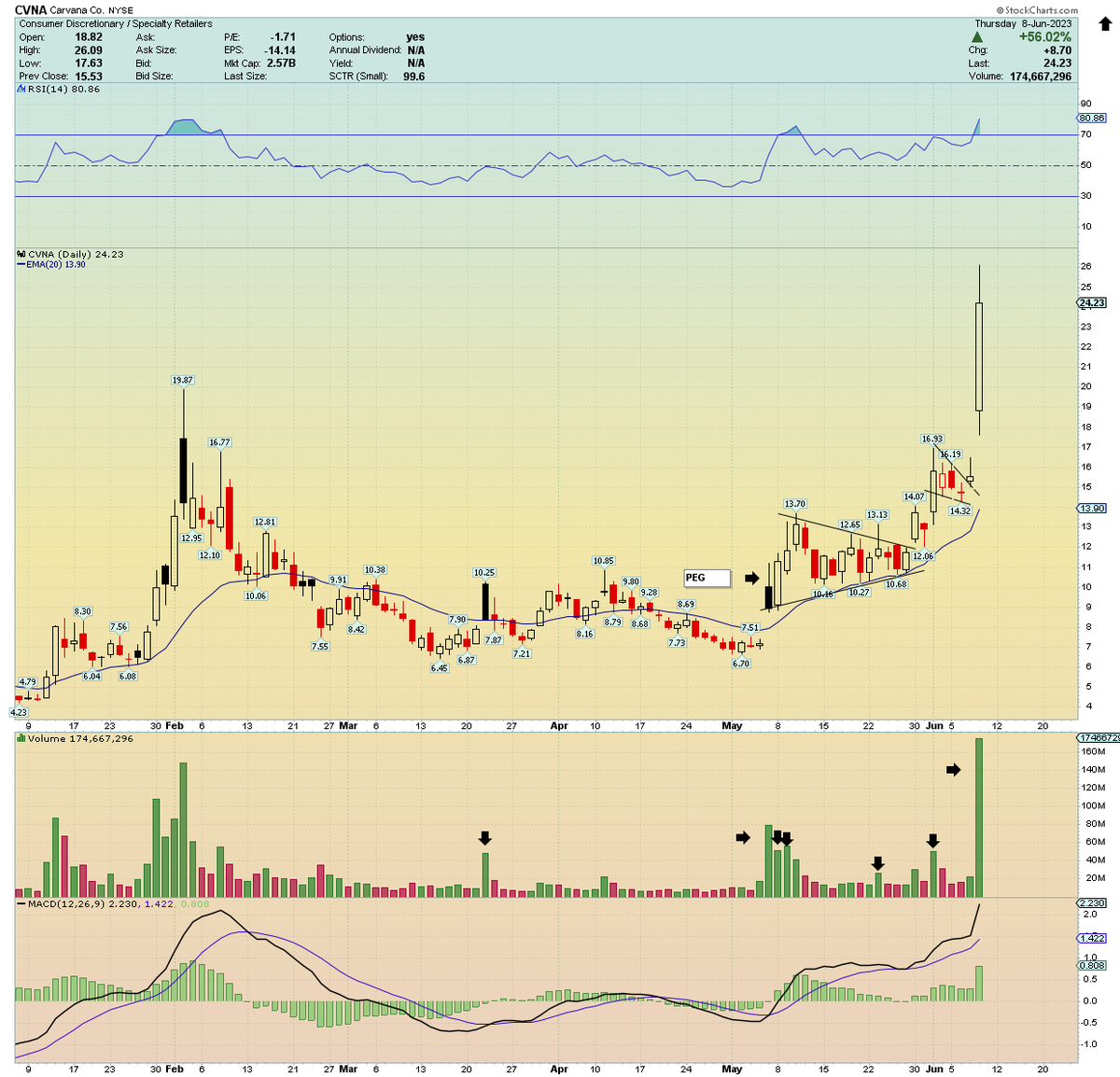Screen dimensions: 1120x1077
Task: Click the candlestick legend icon beside CVNA (Daily)
Action: [21, 254]
